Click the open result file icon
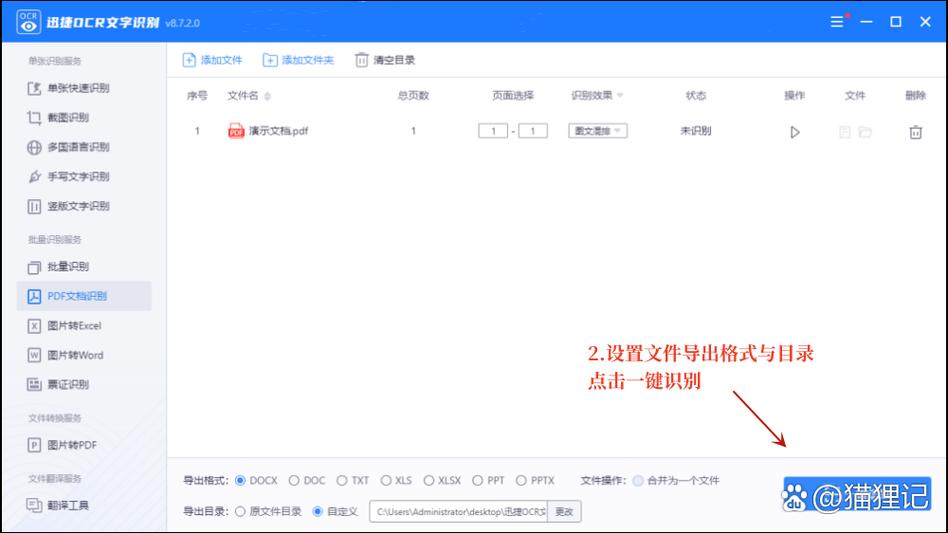The height and width of the screenshot is (533, 948). tap(845, 132)
